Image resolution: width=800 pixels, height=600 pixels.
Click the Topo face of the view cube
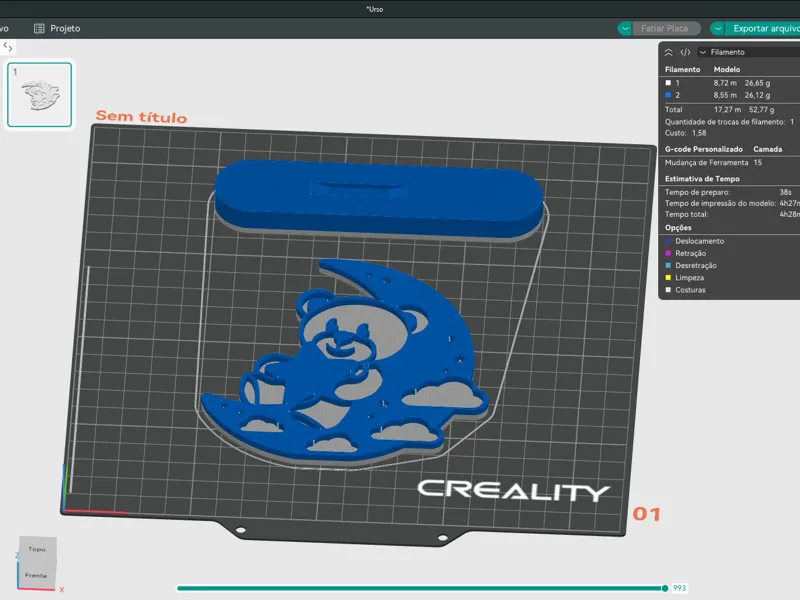37,549
